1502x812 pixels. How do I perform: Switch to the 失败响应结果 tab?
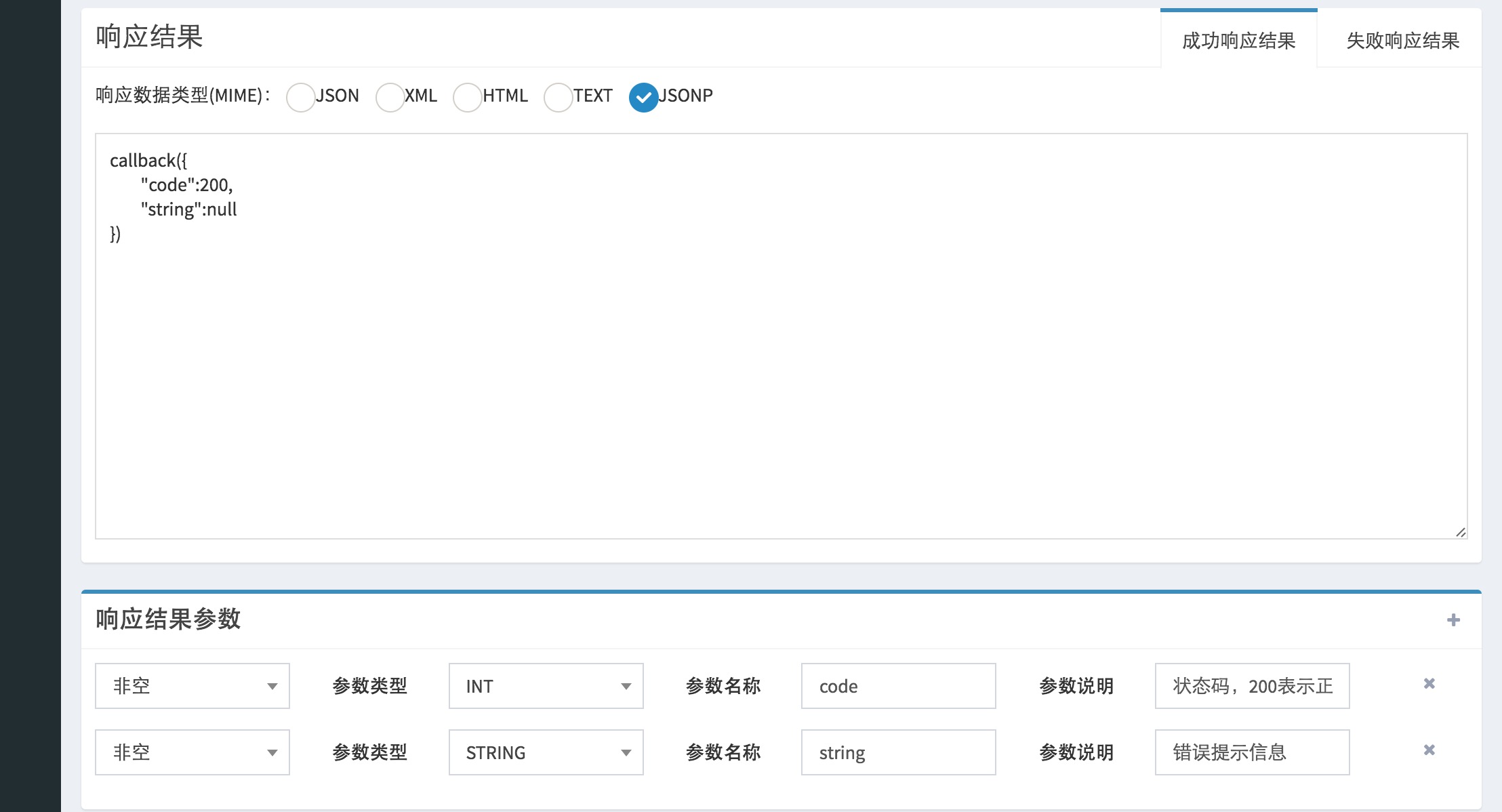pyautogui.click(x=1402, y=41)
